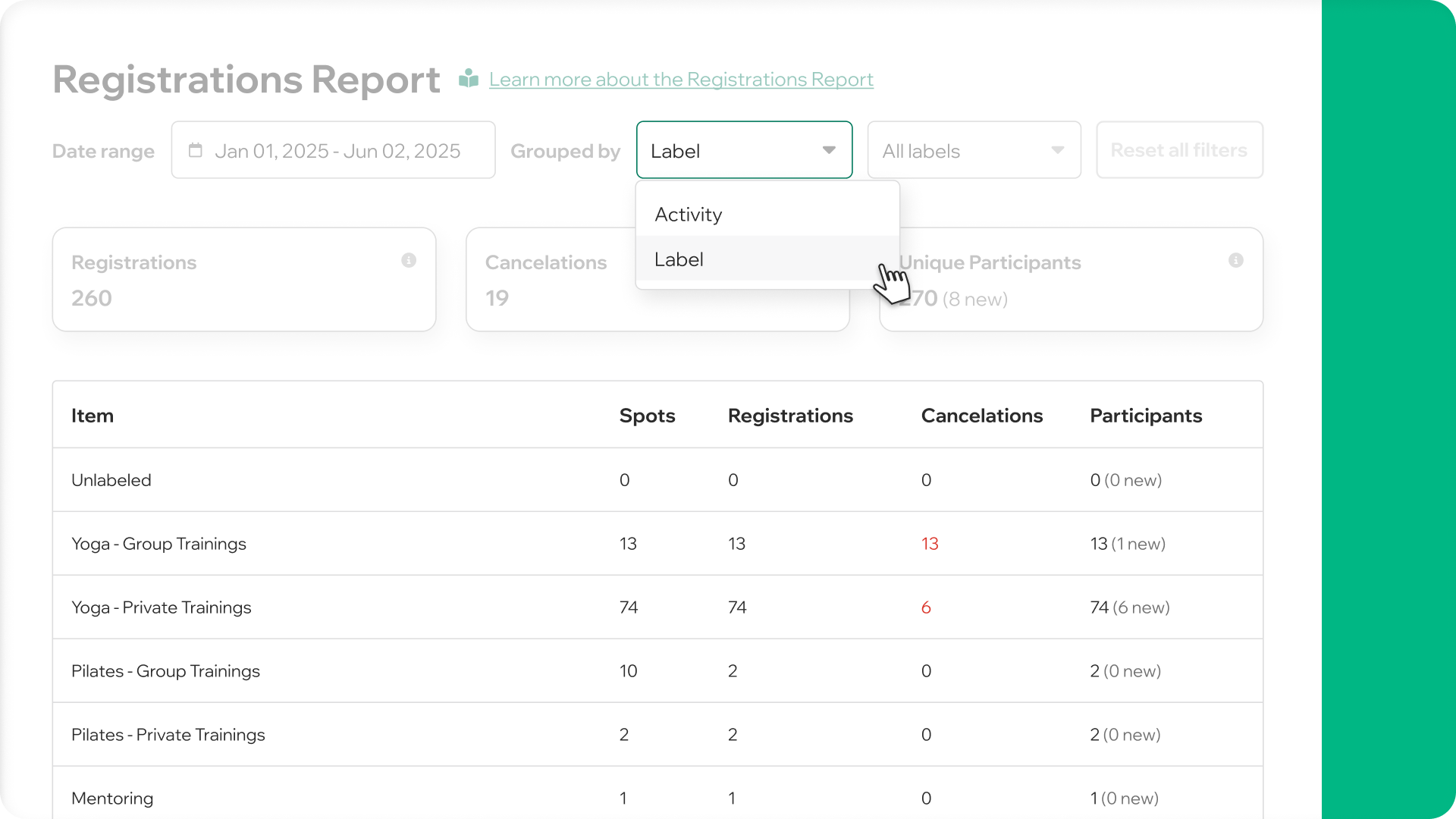Edit the date range field
The height and width of the screenshot is (819, 1456).
[x=337, y=151]
